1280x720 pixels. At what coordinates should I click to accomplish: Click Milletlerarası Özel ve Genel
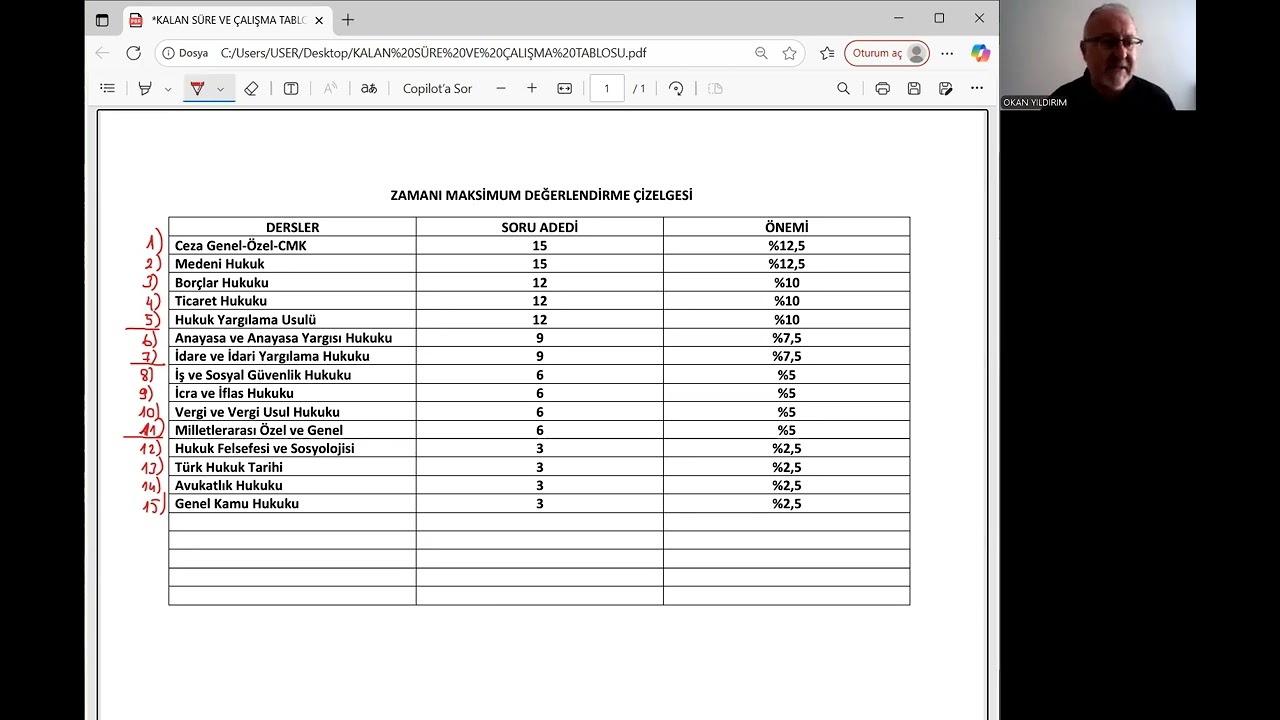pyautogui.click(x=259, y=430)
